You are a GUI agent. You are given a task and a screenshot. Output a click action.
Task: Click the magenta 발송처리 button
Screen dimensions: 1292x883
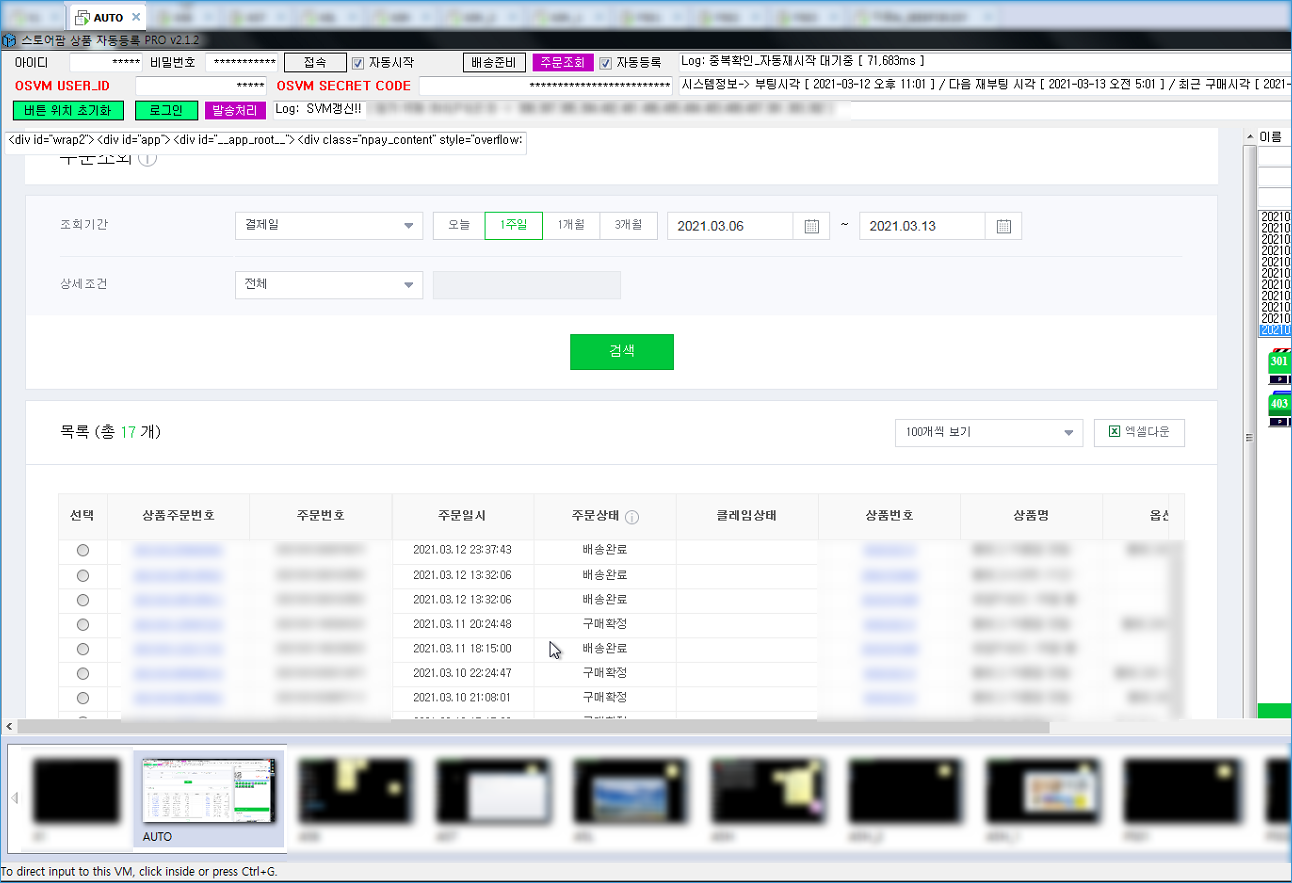pos(235,110)
